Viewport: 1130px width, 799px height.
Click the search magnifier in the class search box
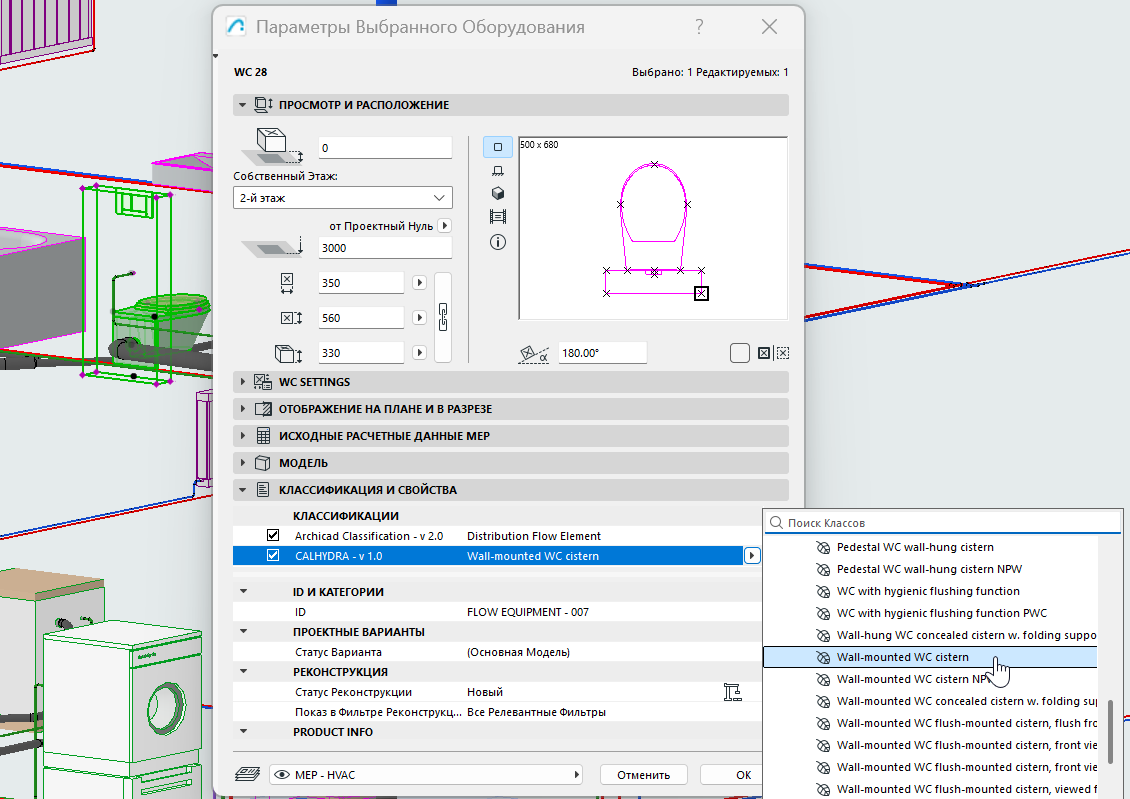[x=776, y=522]
